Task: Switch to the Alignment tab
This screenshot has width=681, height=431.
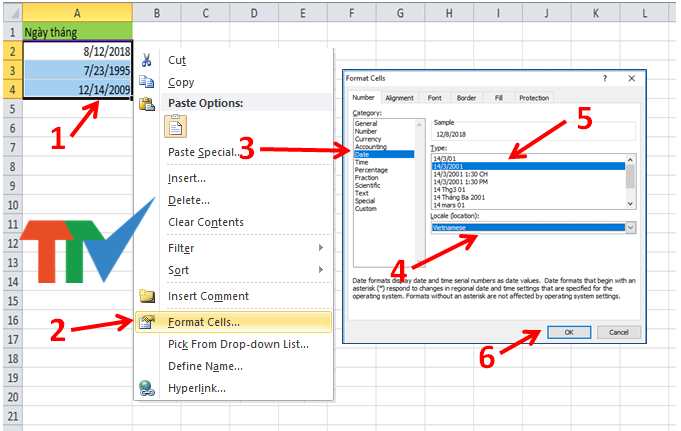Action: pyautogui.click(x=399, y=98)
